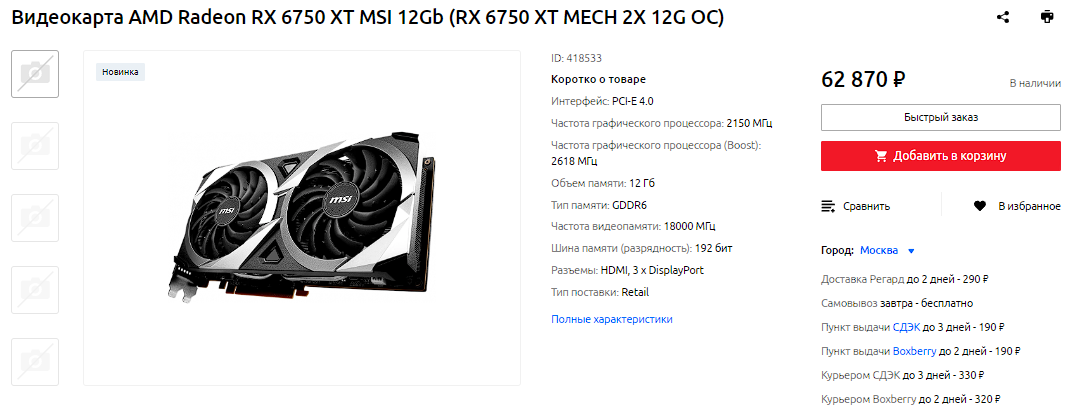Select the first photo placeholder thumbnail
The height and width of the screenshot is (415, 1067).
tap(35, 73)
